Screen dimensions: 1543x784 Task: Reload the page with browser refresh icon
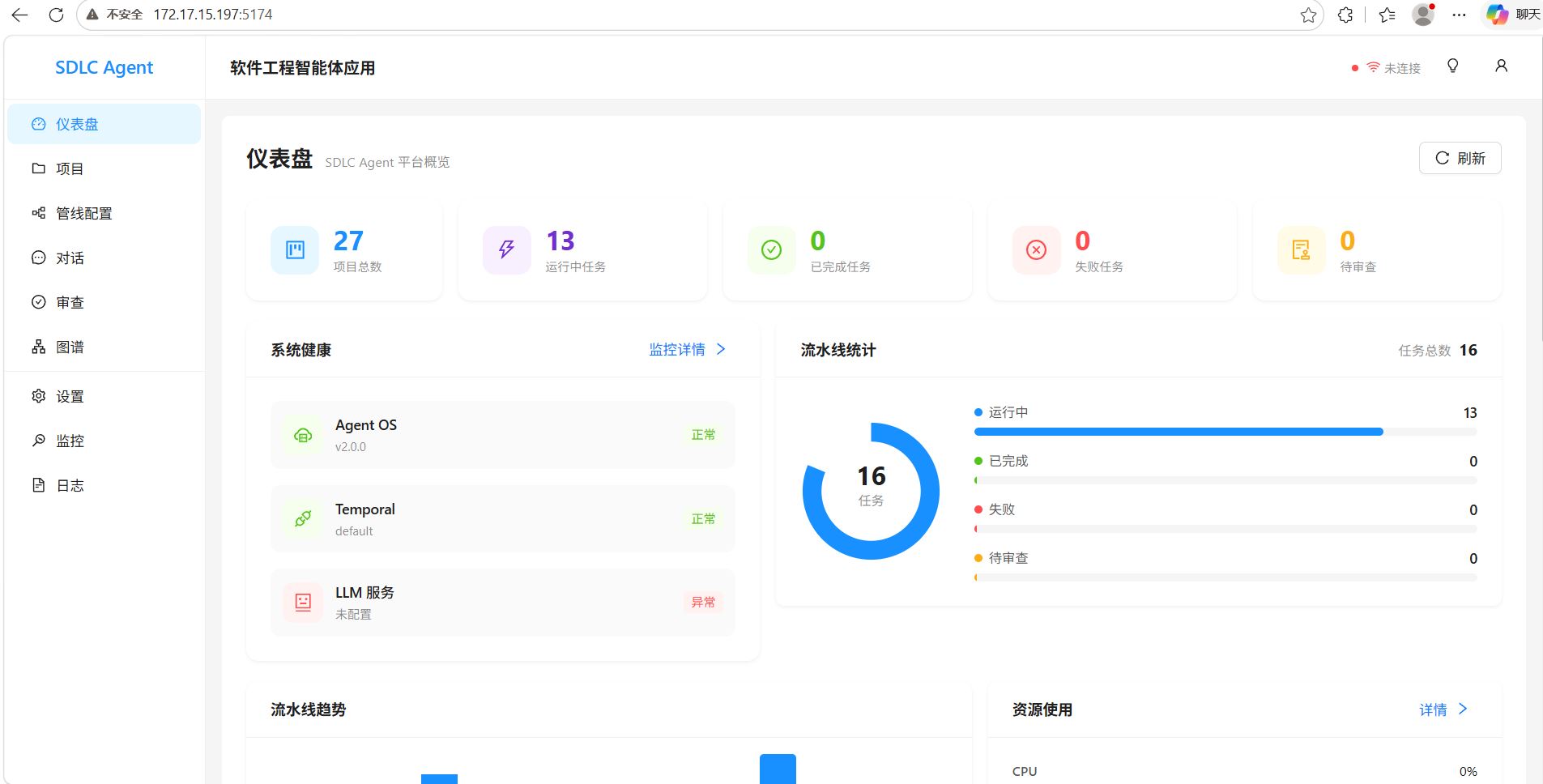[x=56, y=15]
